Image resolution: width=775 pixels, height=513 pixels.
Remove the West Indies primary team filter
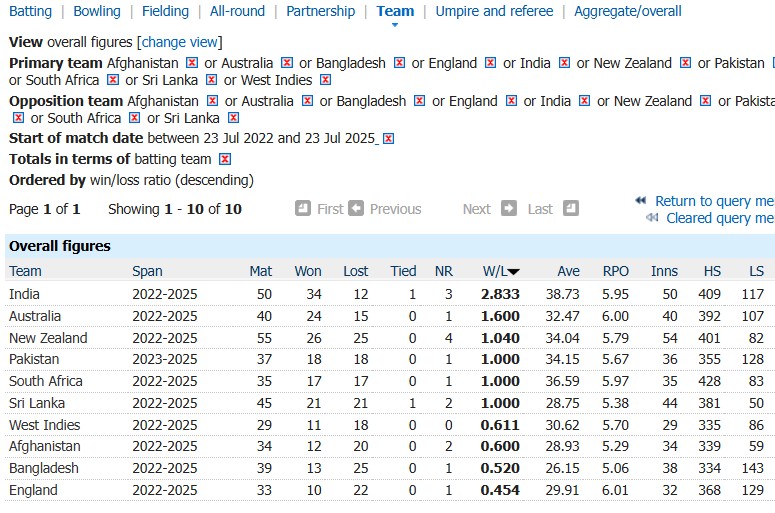click(x=325, y=80)
